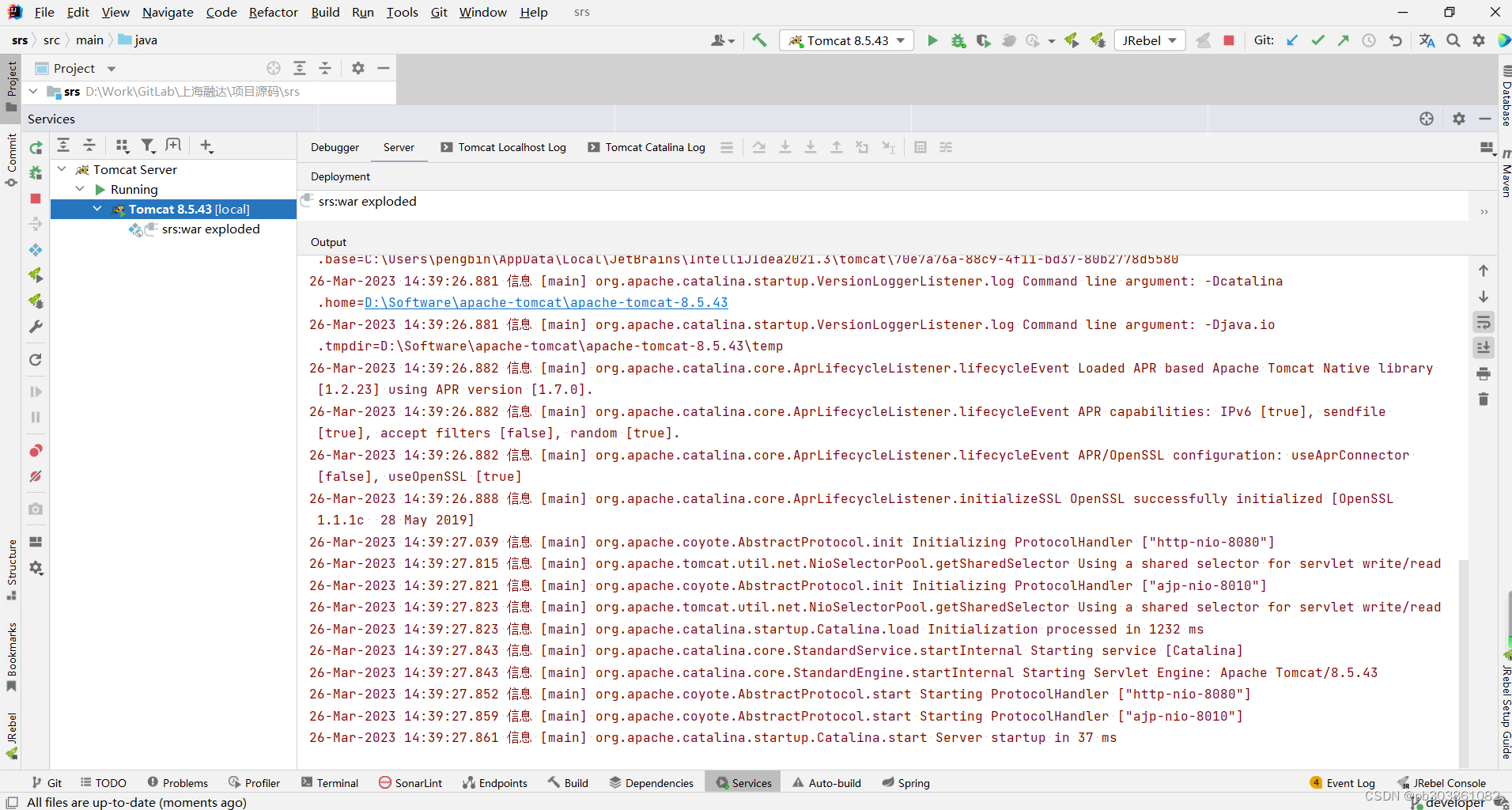Viewport: 1512px width, 810px height.
Task: Click the Group By icon in Services toolbar
Action: pos(122,145)
